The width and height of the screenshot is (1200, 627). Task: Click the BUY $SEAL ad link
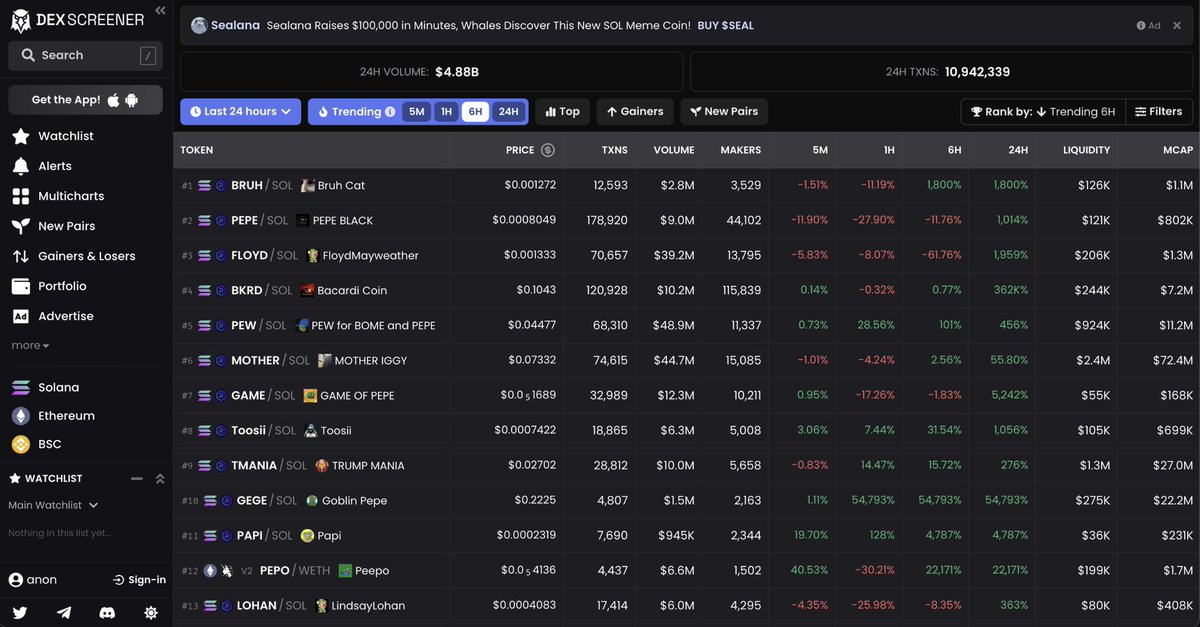(726, 25)
